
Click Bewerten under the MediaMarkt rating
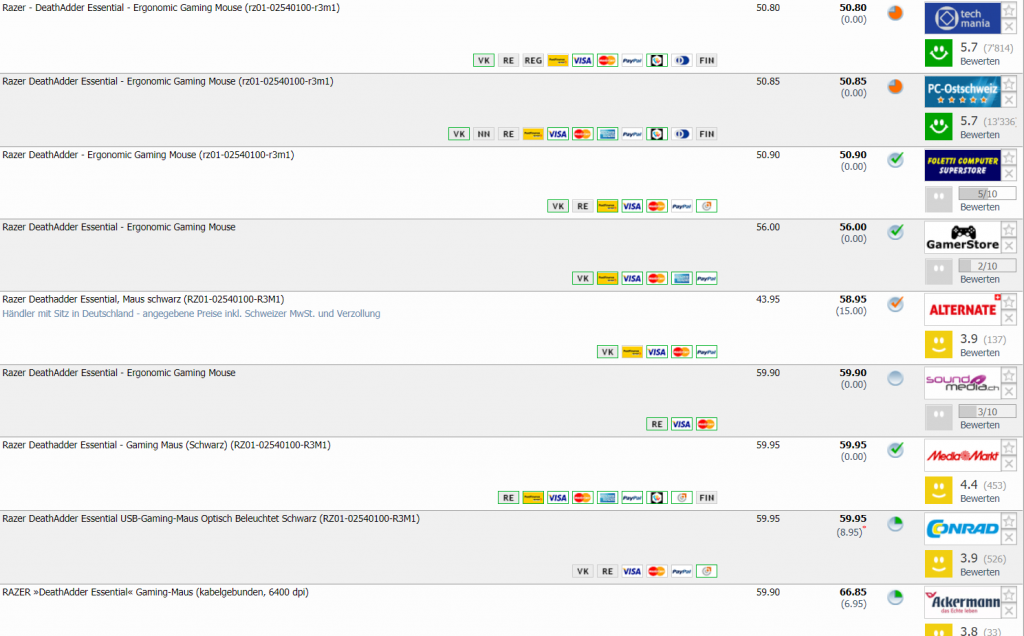pos(980,498)
